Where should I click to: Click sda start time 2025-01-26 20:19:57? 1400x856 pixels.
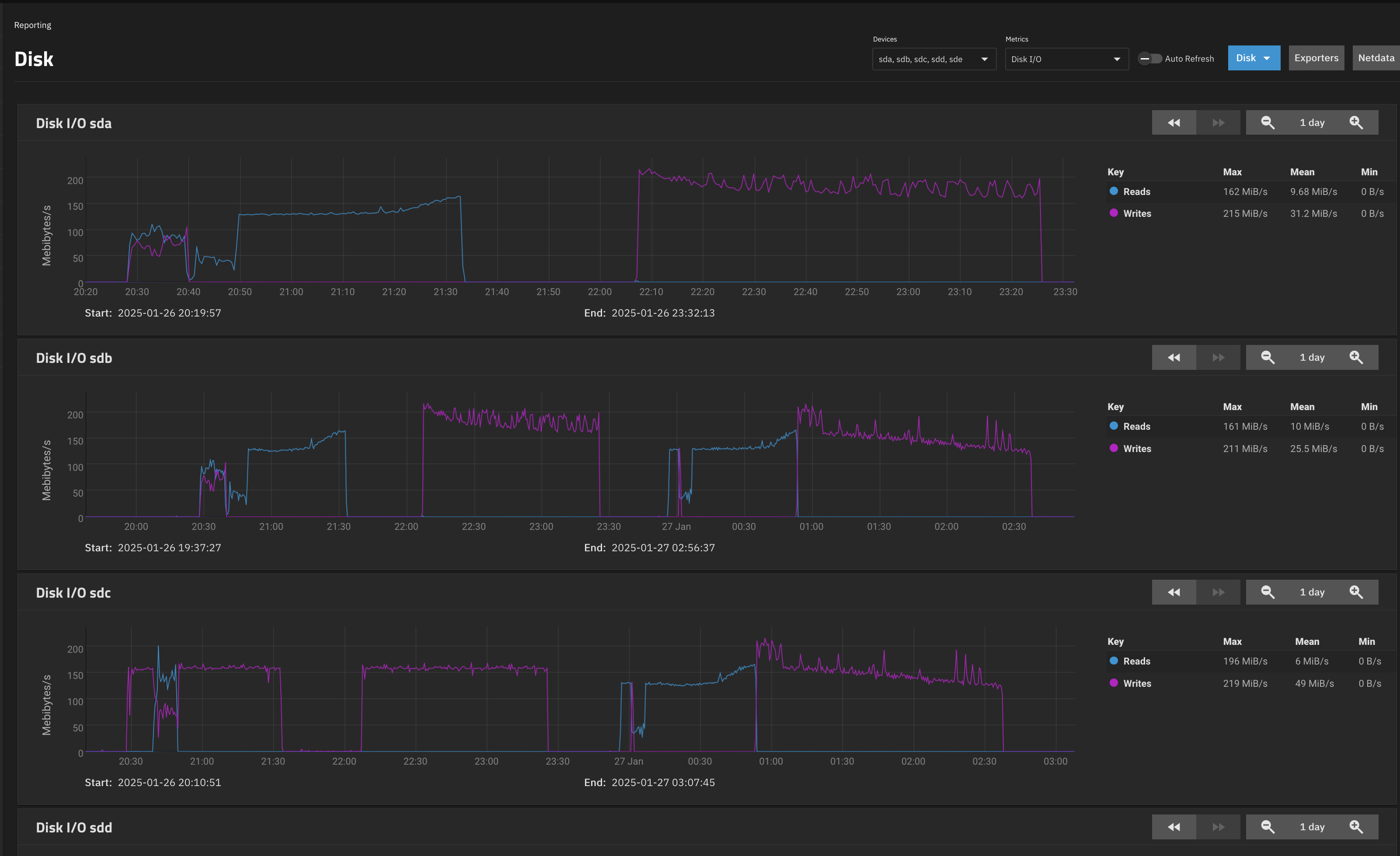click(169, 313)
